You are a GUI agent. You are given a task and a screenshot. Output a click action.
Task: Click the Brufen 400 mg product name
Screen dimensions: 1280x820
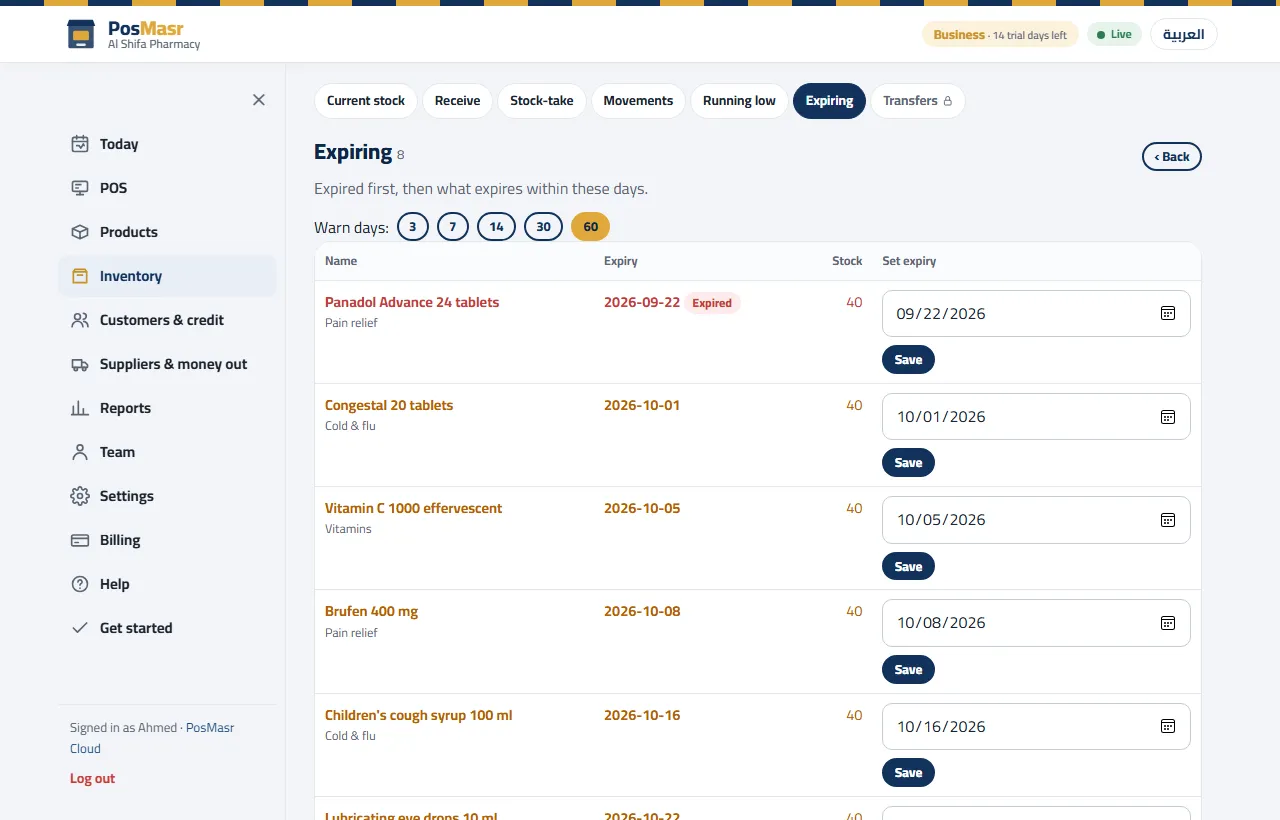pyautogui.click(x=371, y=611)
